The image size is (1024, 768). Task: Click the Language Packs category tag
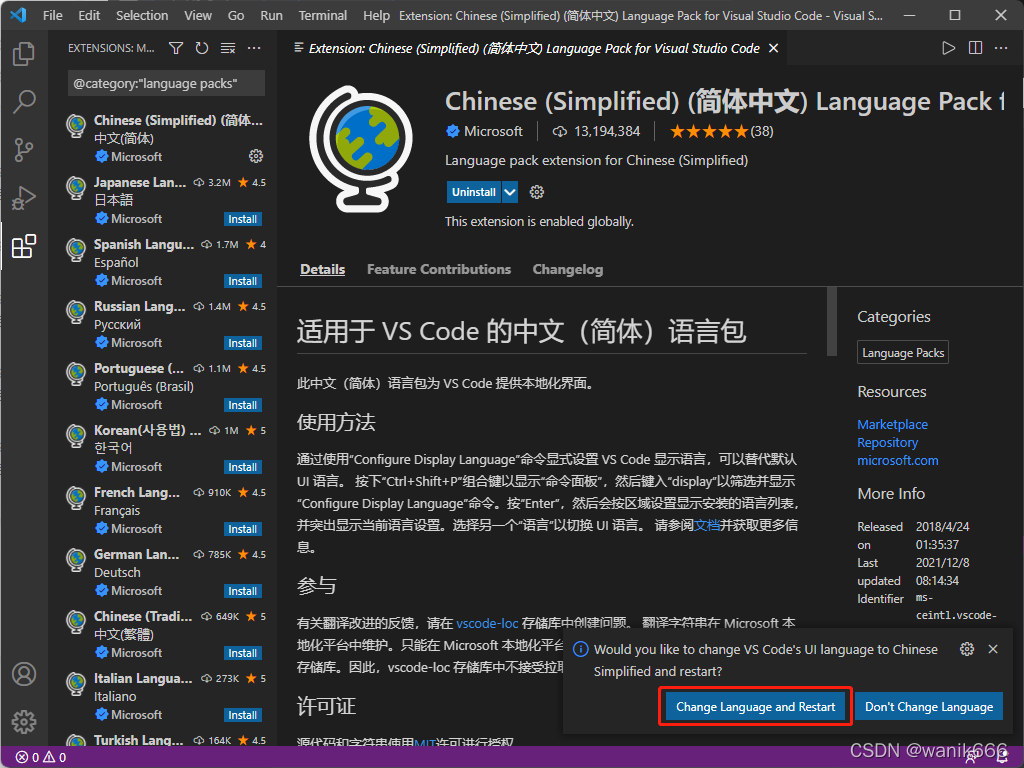(x=903, y=353)
